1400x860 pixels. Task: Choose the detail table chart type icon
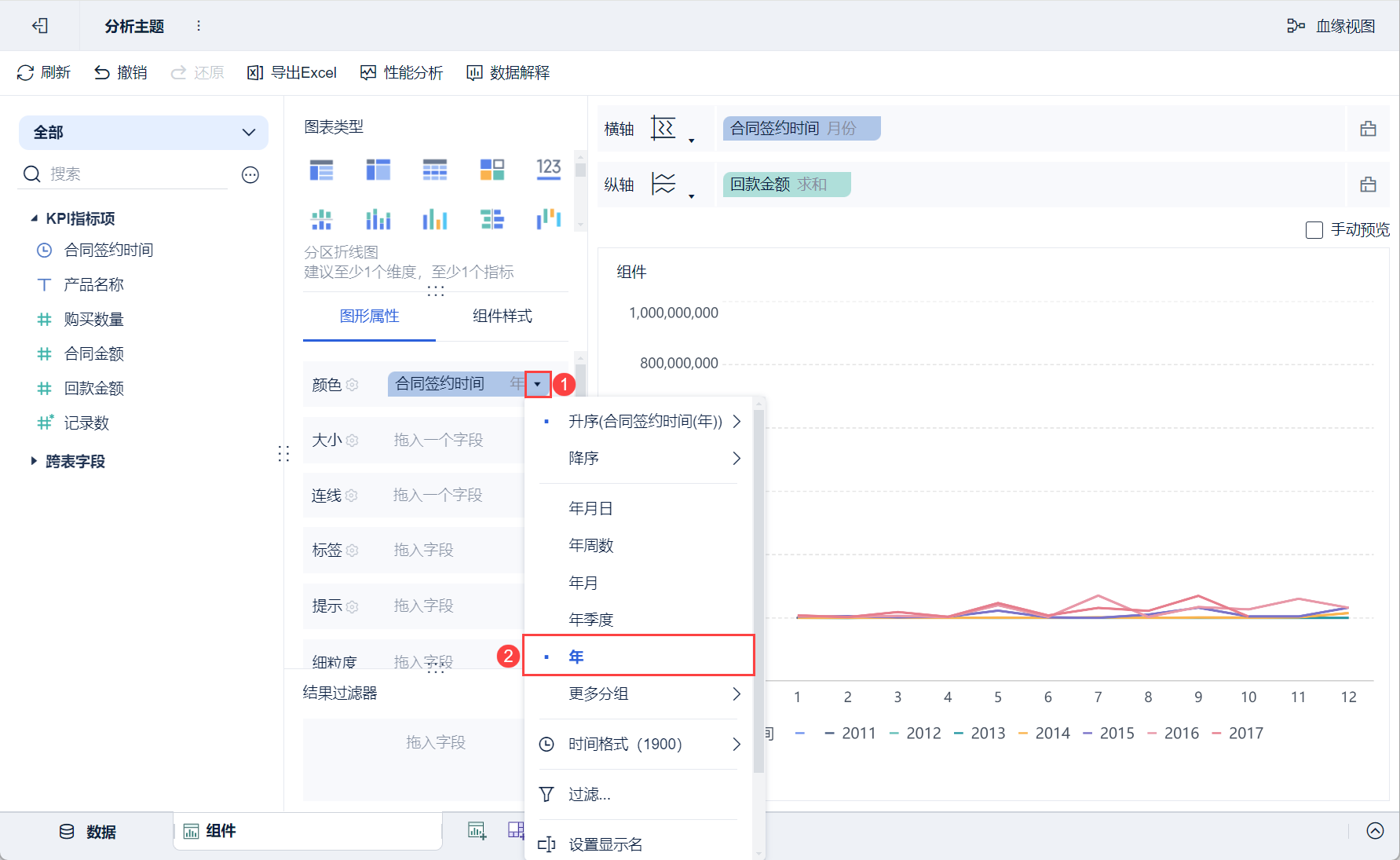click(x=435, y=170)
